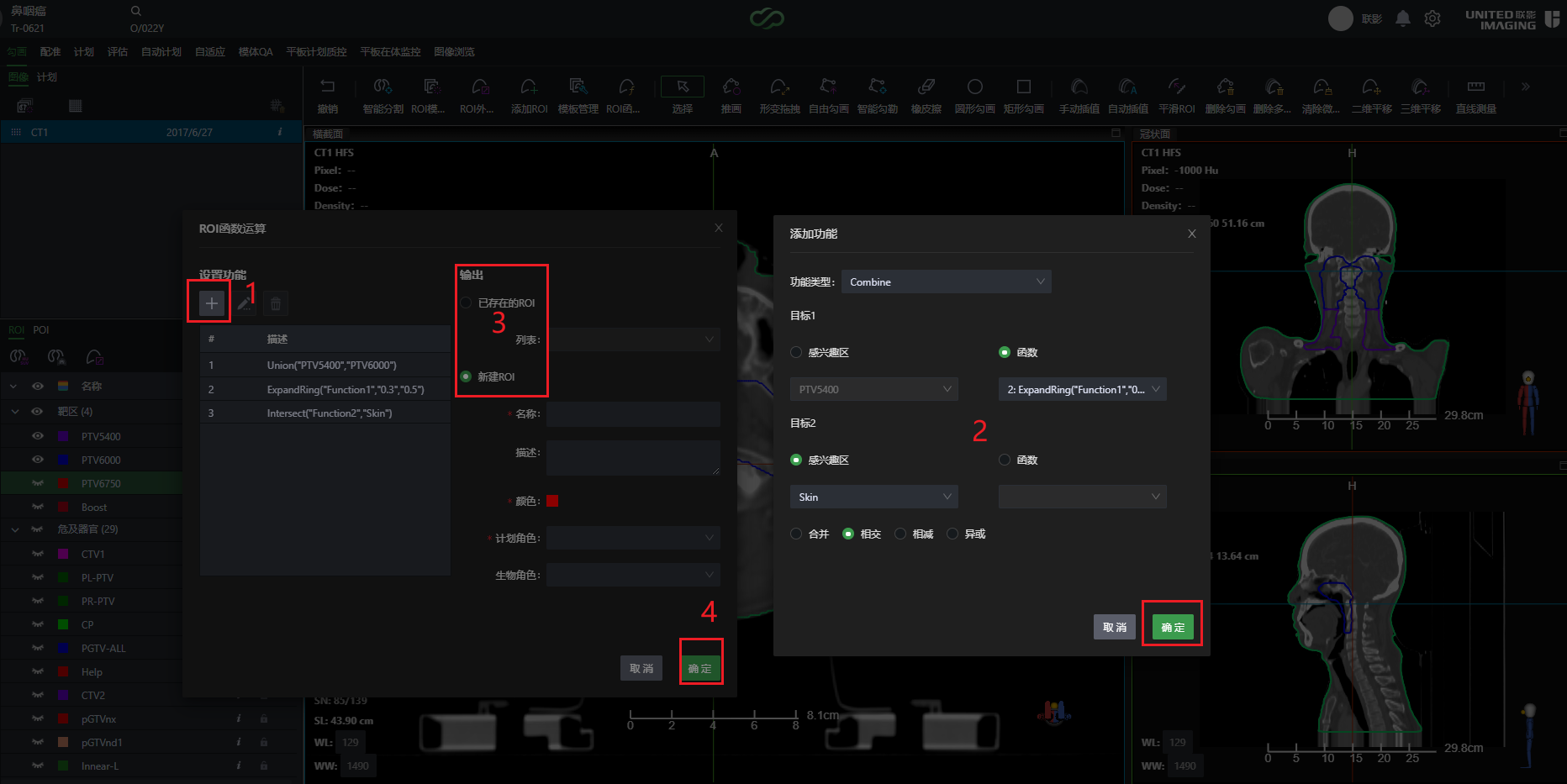Activate the 选择 selection arrow tool
Image resolution: width=1567 pixels, height=784 pixels.
683,96
